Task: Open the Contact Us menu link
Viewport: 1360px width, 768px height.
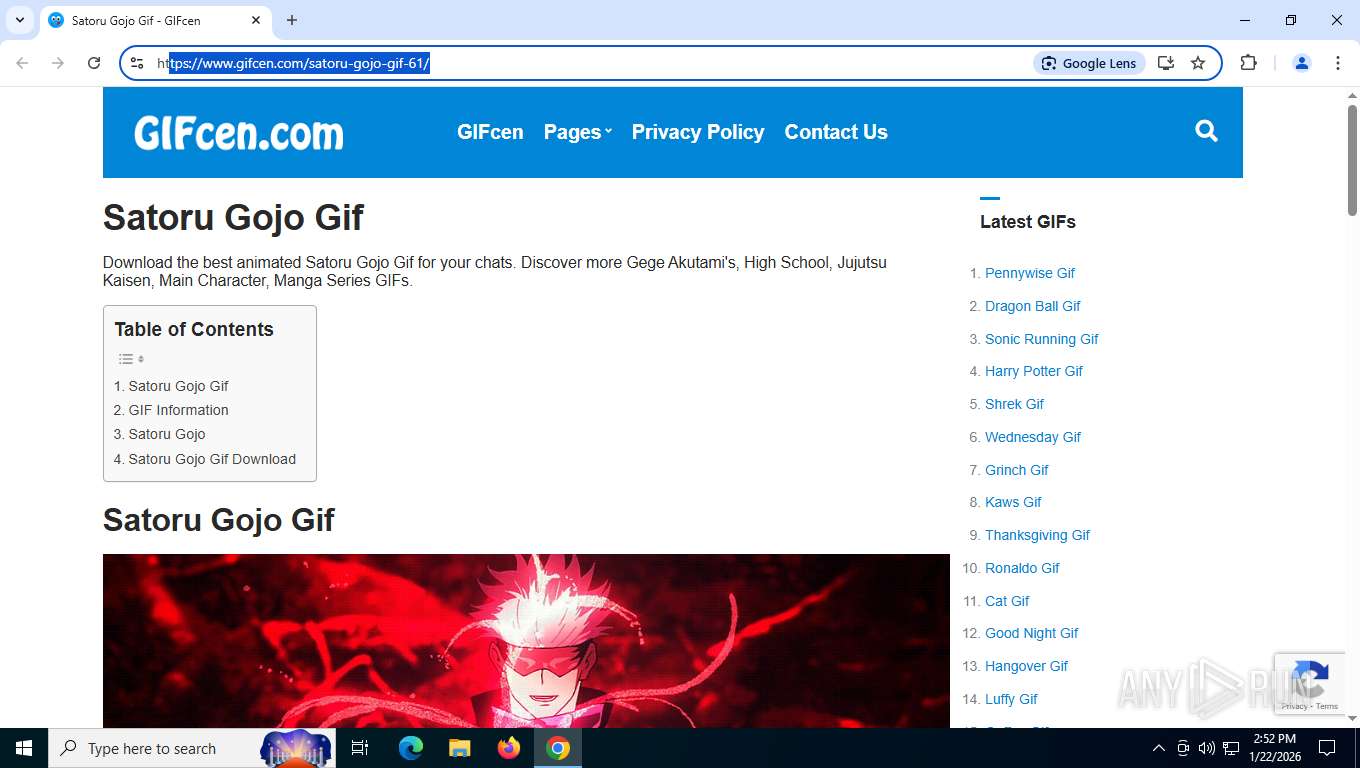Action: (x=836, y=132)
